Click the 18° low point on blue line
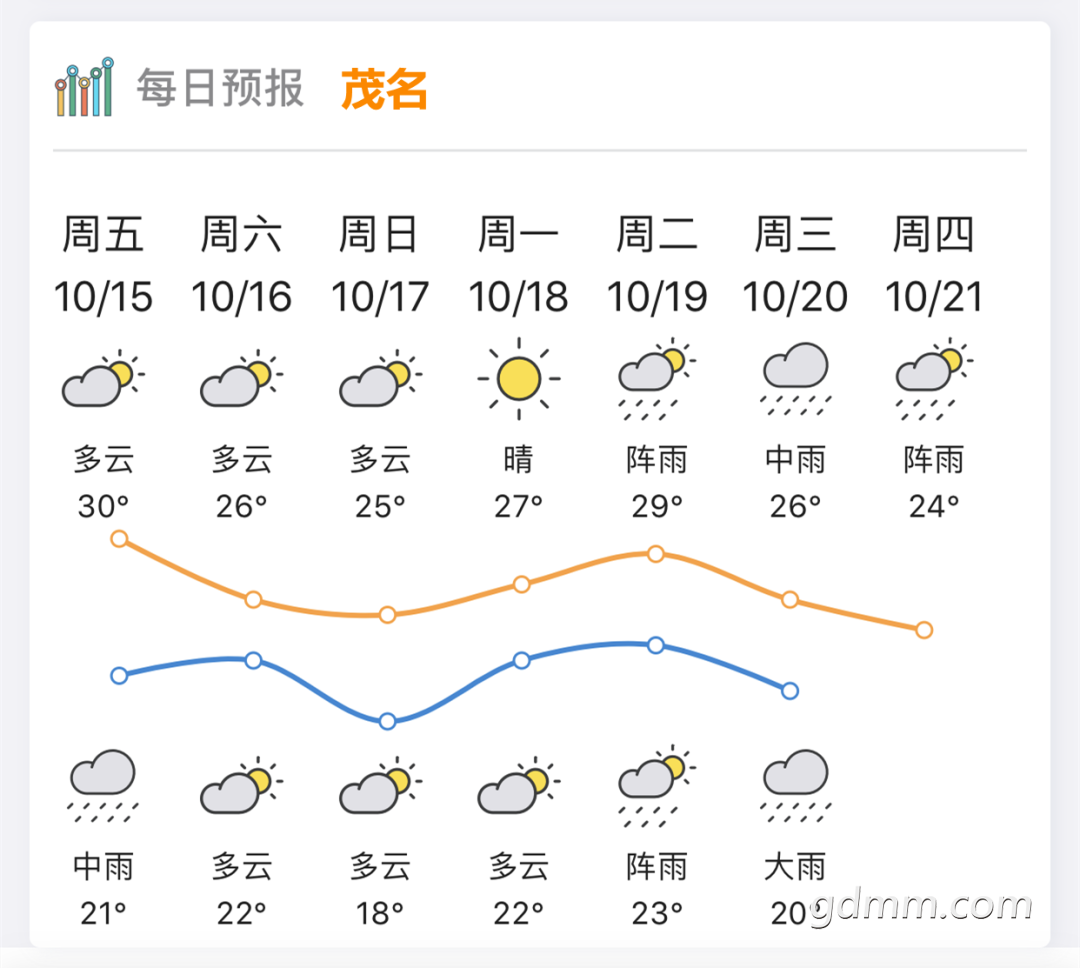This screenshot has width=1080, height=968. point(387,721)
